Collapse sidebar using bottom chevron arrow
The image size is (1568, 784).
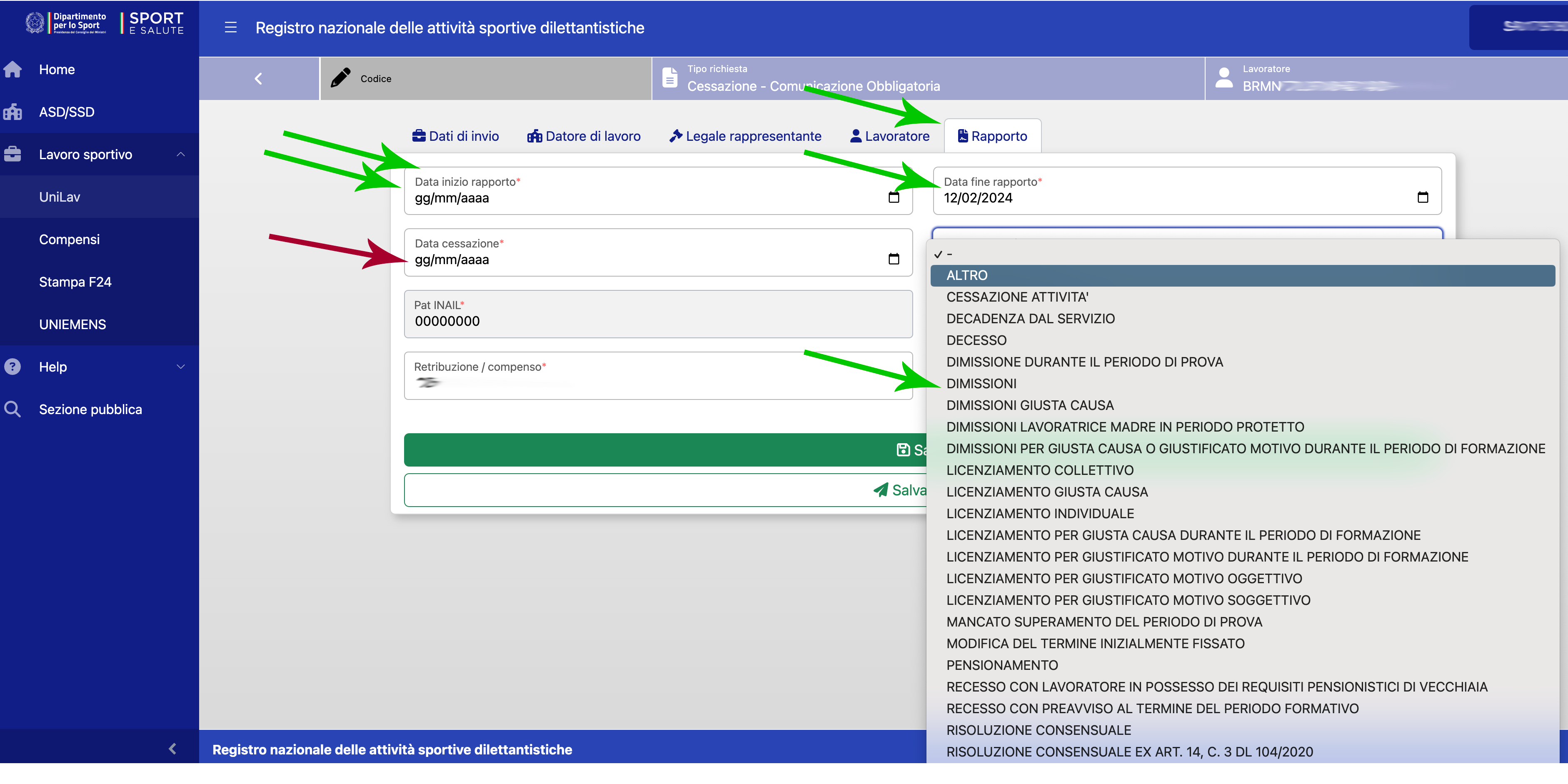(172, 749)
